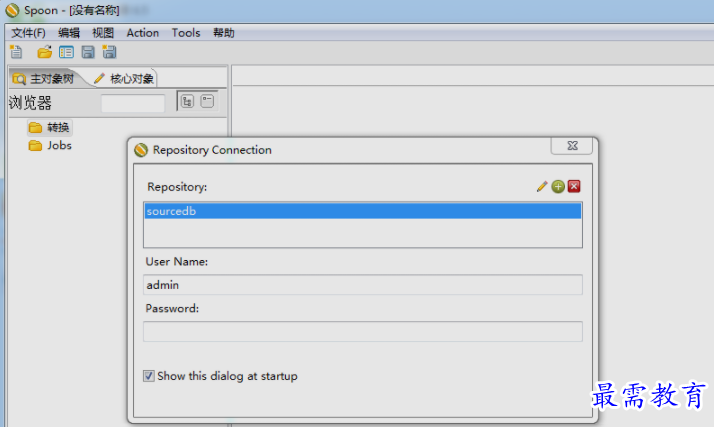Open the 帮助 menu

pos(224,33)
